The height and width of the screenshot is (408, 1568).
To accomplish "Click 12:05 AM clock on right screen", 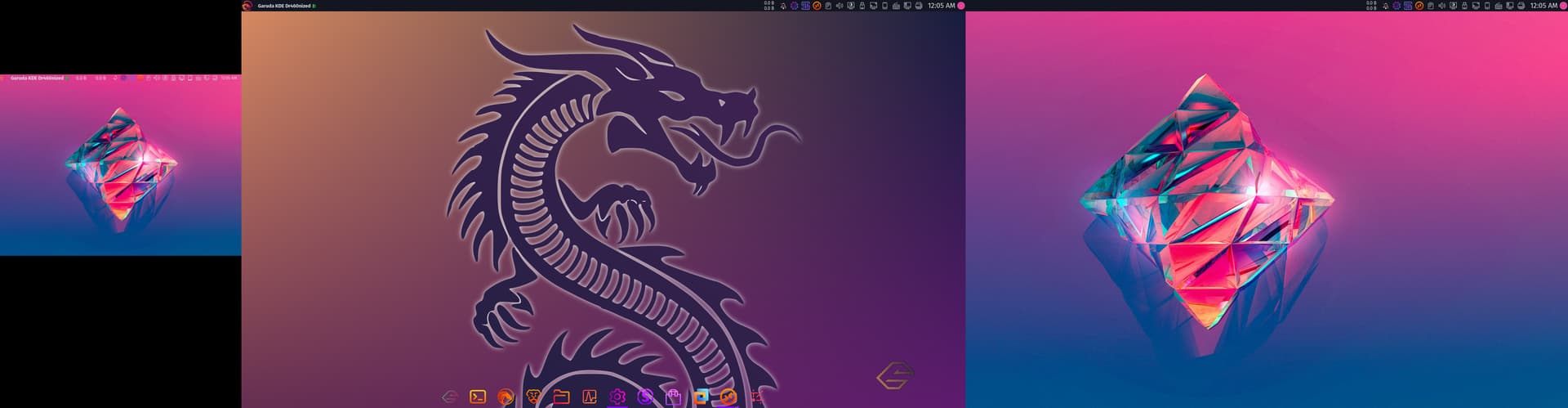I will pos(1543,6).
